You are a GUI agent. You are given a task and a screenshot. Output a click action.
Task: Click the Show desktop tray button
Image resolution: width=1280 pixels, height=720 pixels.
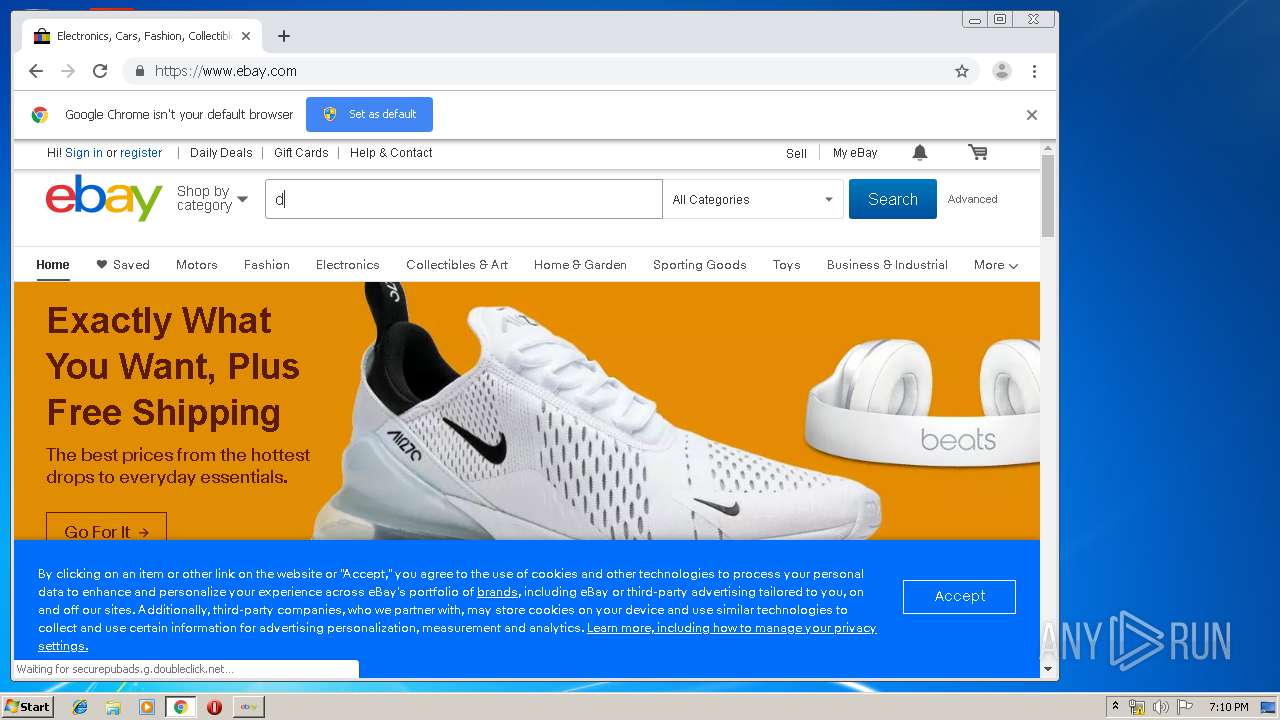click(1270, 707)
